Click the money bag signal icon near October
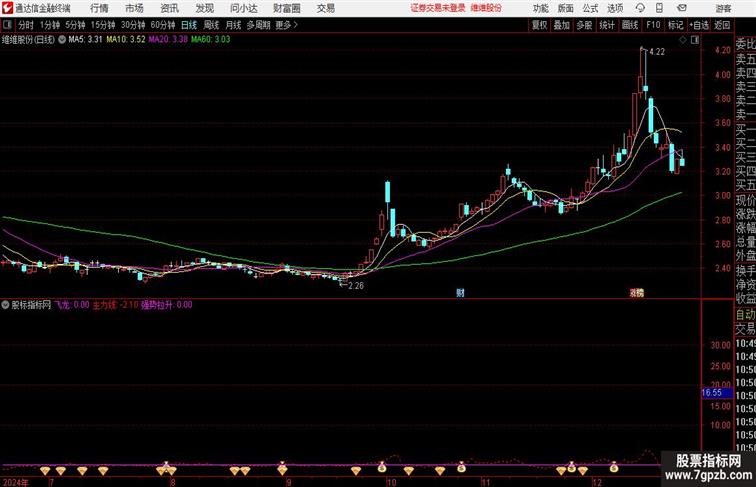 coord(382,466)
